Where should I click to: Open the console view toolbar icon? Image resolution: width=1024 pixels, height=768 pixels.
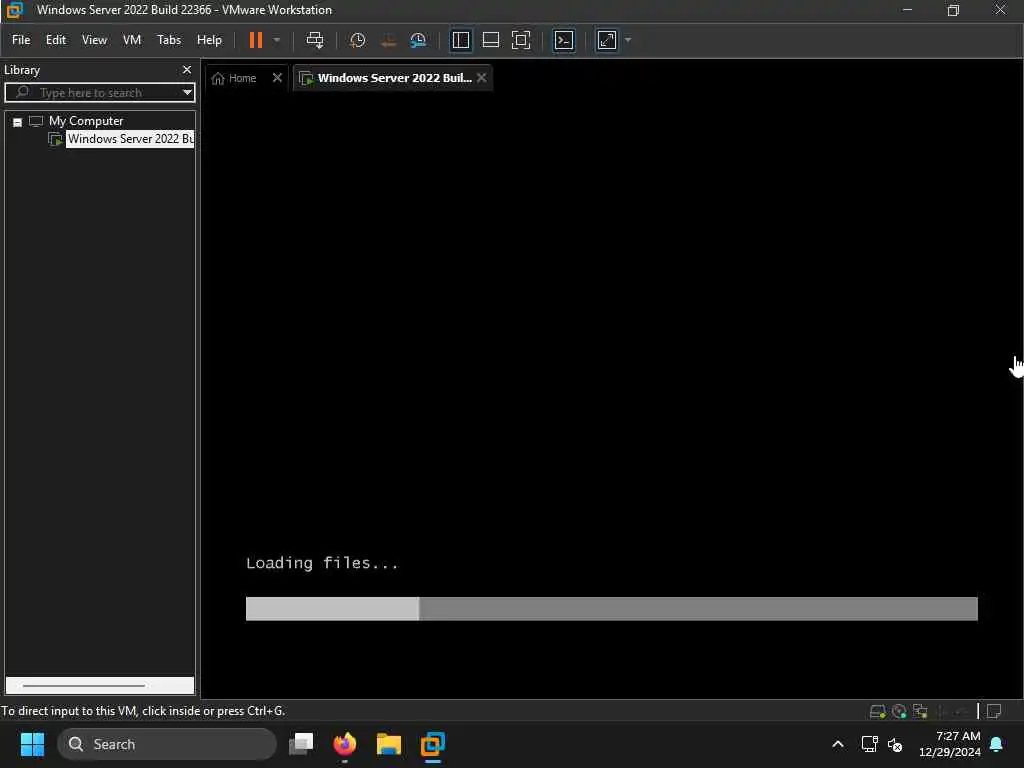tap(564, 40)
